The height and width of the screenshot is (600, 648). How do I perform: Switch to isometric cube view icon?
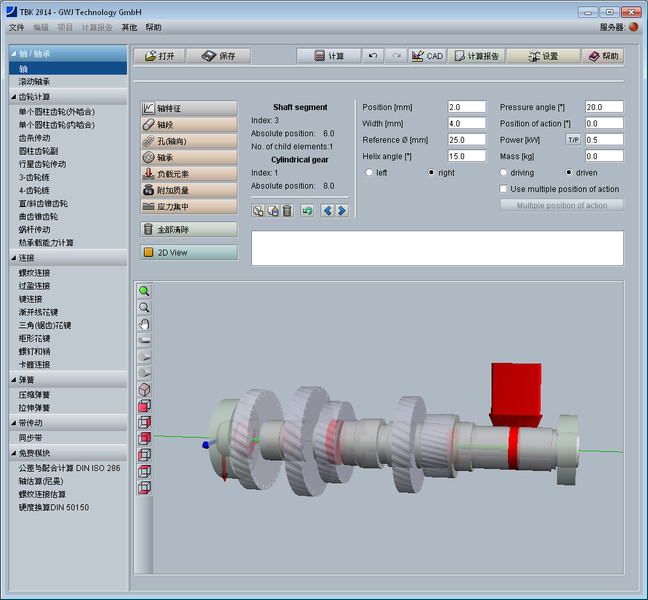144,389
